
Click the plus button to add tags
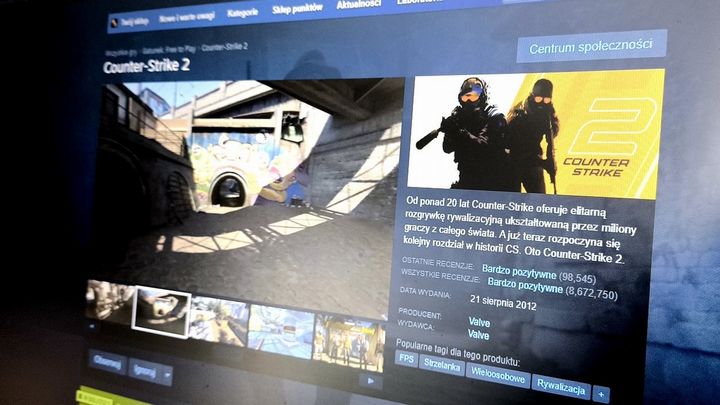point(601,394)
